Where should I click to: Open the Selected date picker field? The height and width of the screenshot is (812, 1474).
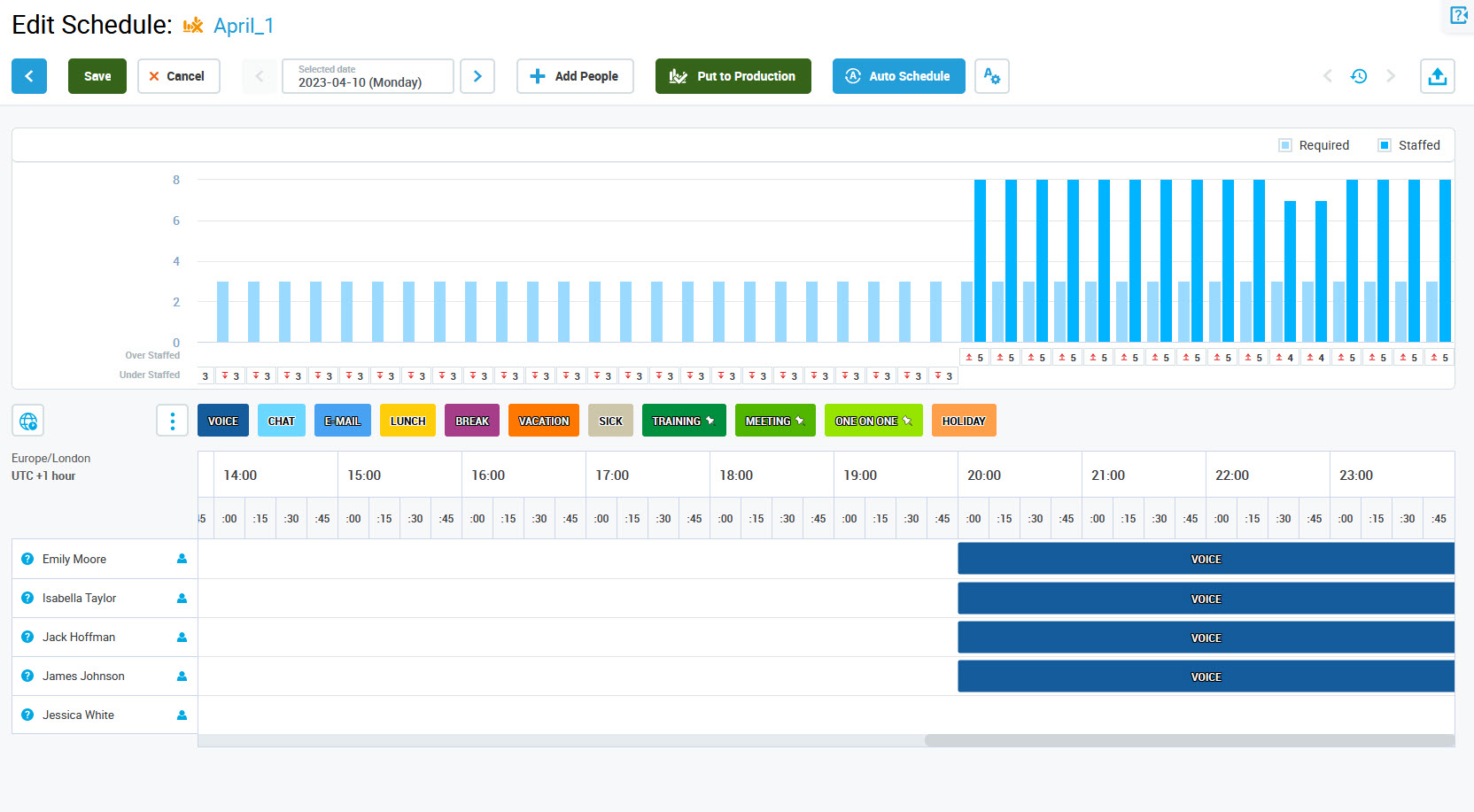point(368,76)
